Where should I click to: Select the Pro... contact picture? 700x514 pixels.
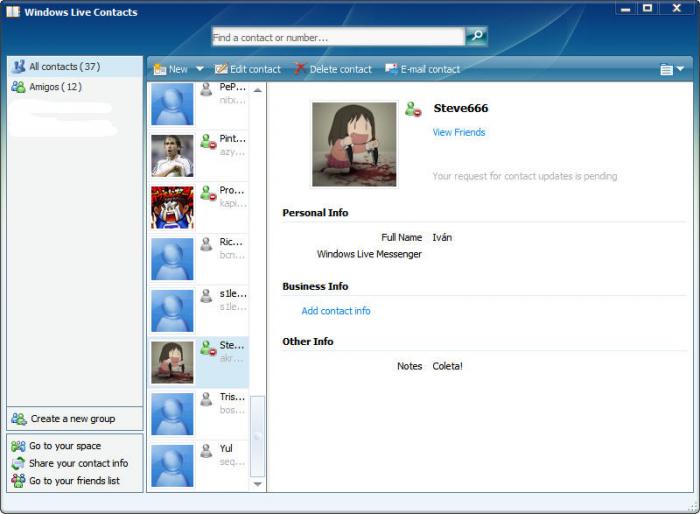172,208
